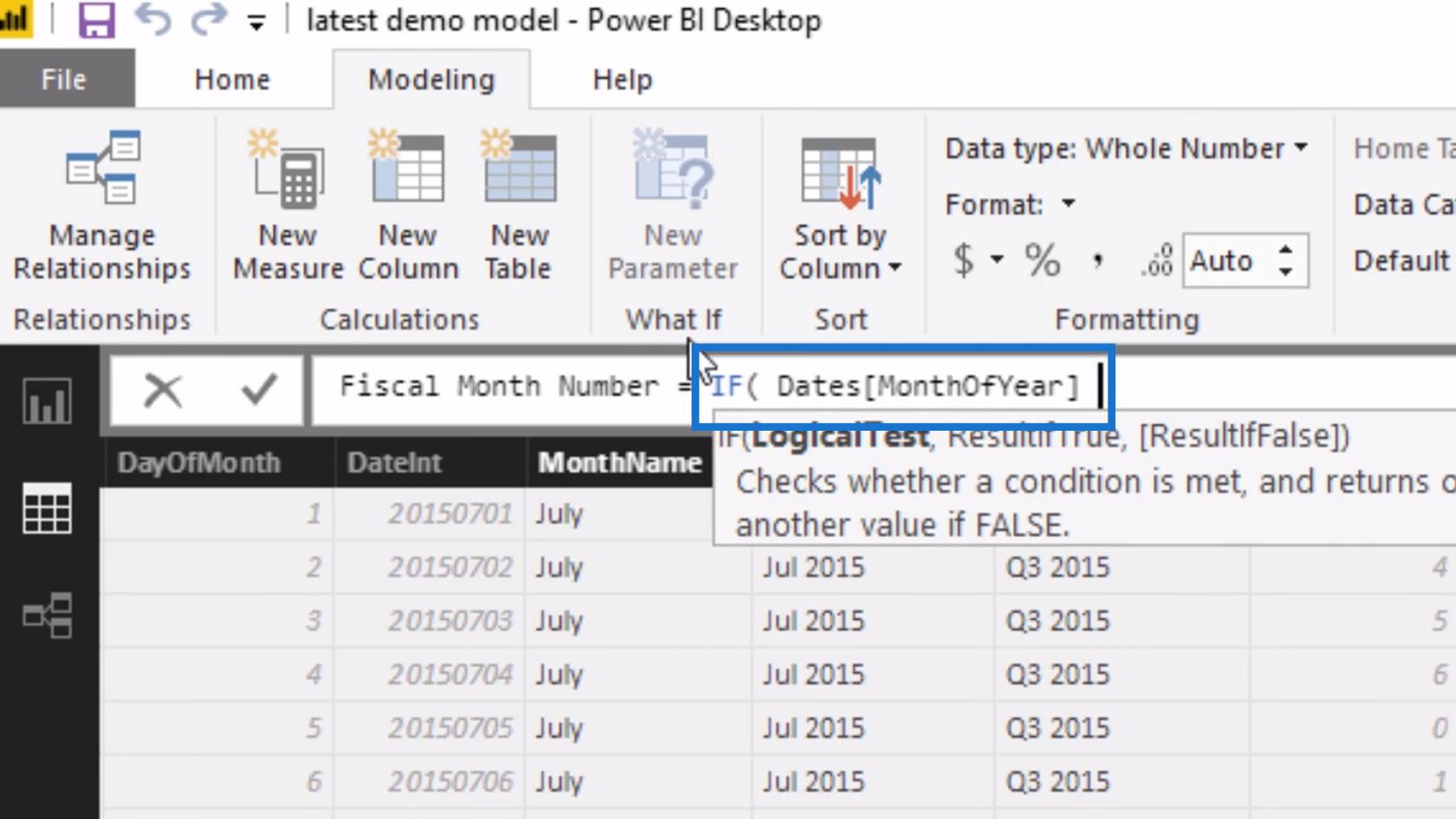Add a New Column calculation
1456x819 pixels.
(x=408, y=205)
